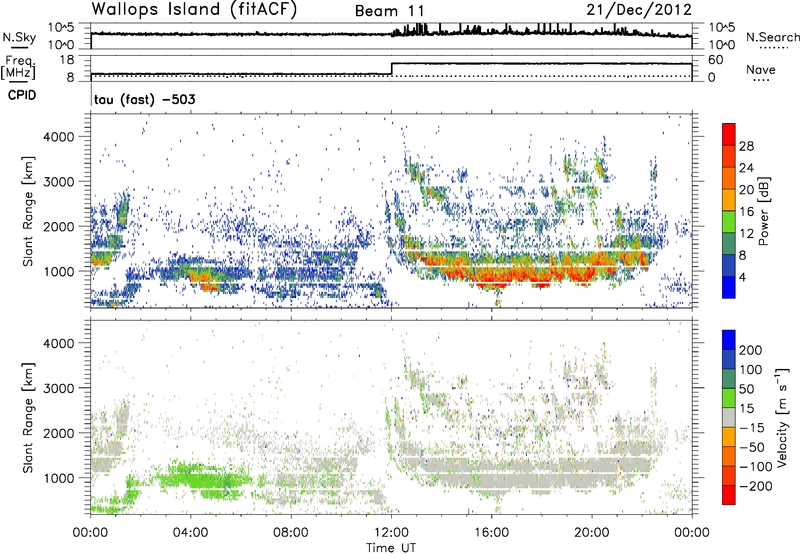Click the 'Time UT' axis label
800x554 pixels.
[x=391, y=547]
